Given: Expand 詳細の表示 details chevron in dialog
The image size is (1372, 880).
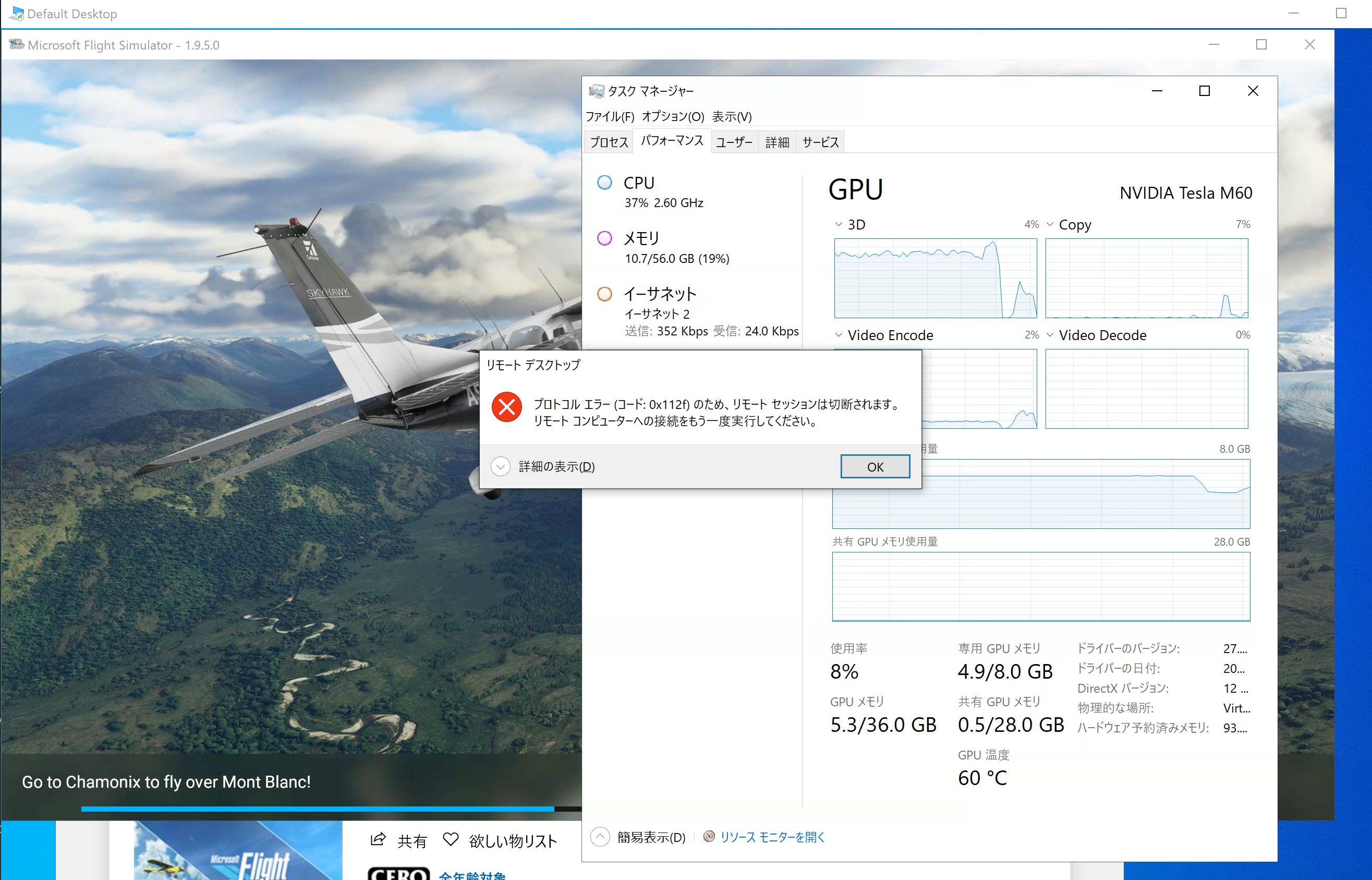Looking at the screenshot, I should (x=500, y=466).
